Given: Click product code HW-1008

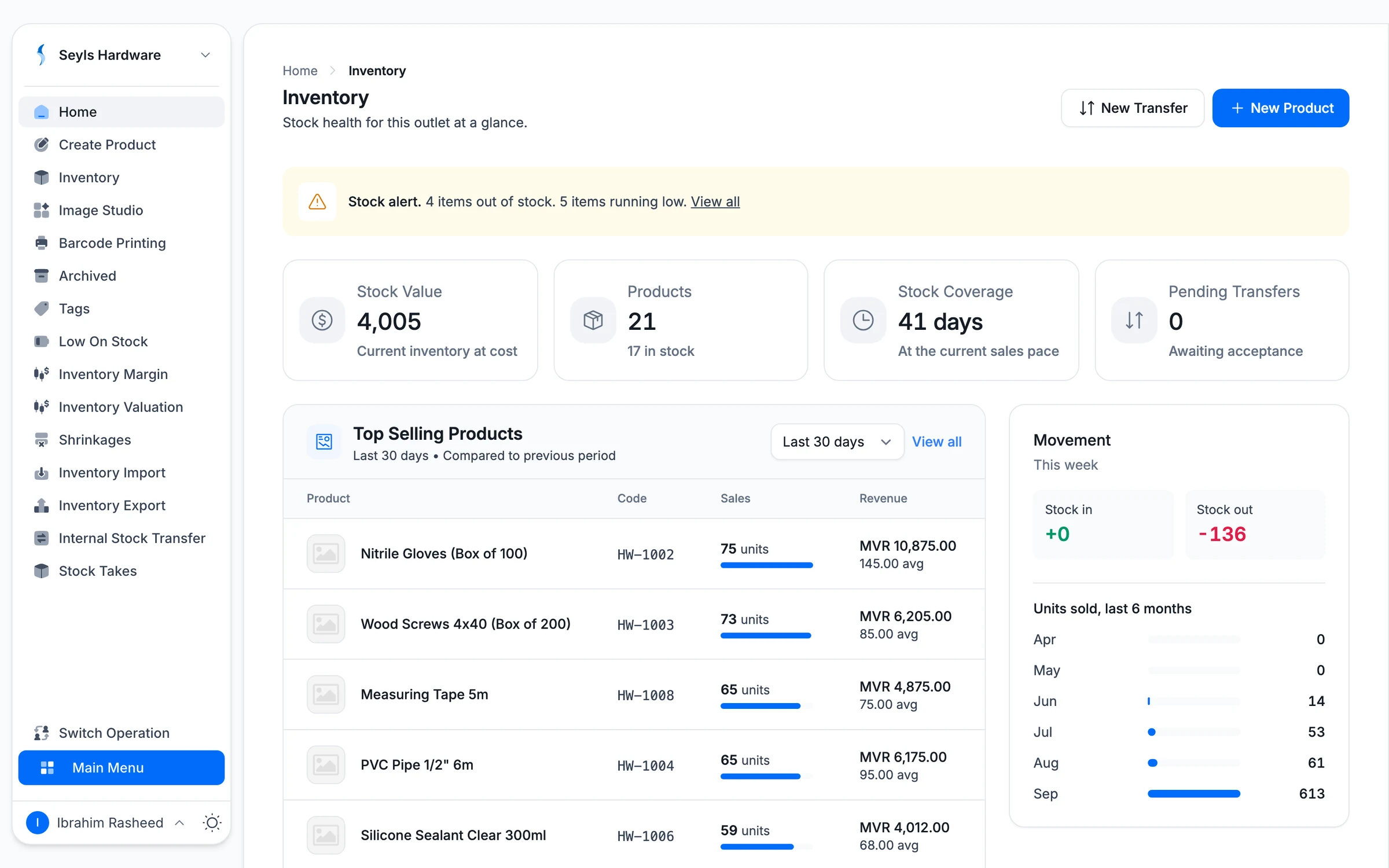Looking at the screenshot, I should (x=645, y=695).
